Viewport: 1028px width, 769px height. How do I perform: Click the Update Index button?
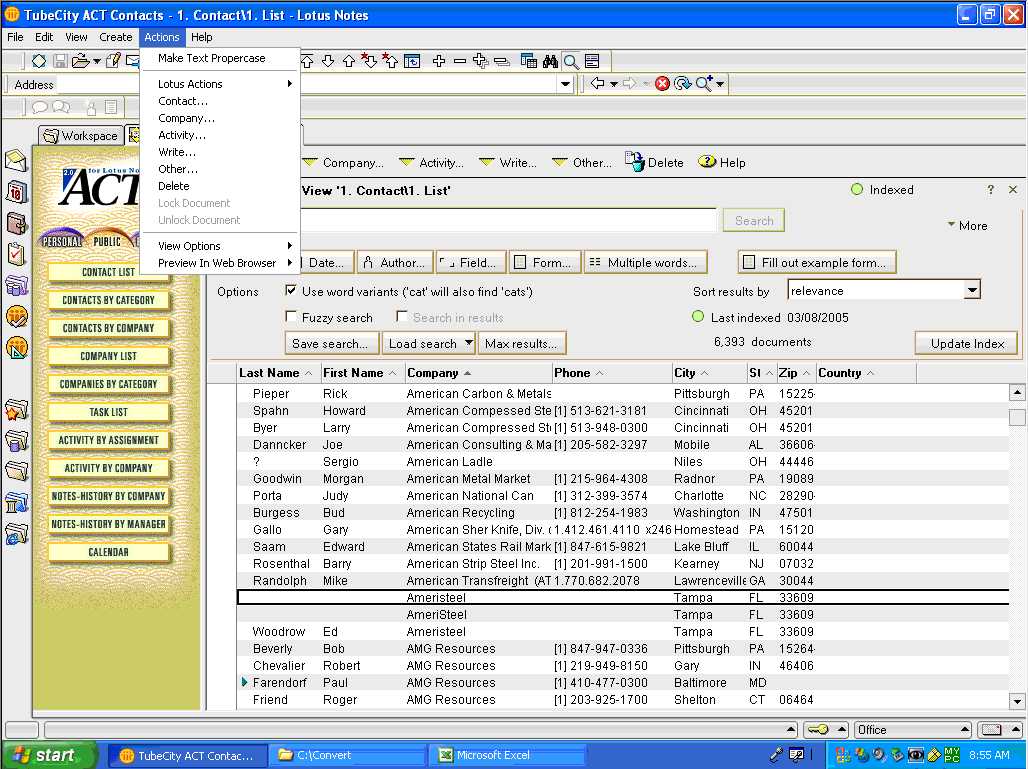tap(967, 344)
